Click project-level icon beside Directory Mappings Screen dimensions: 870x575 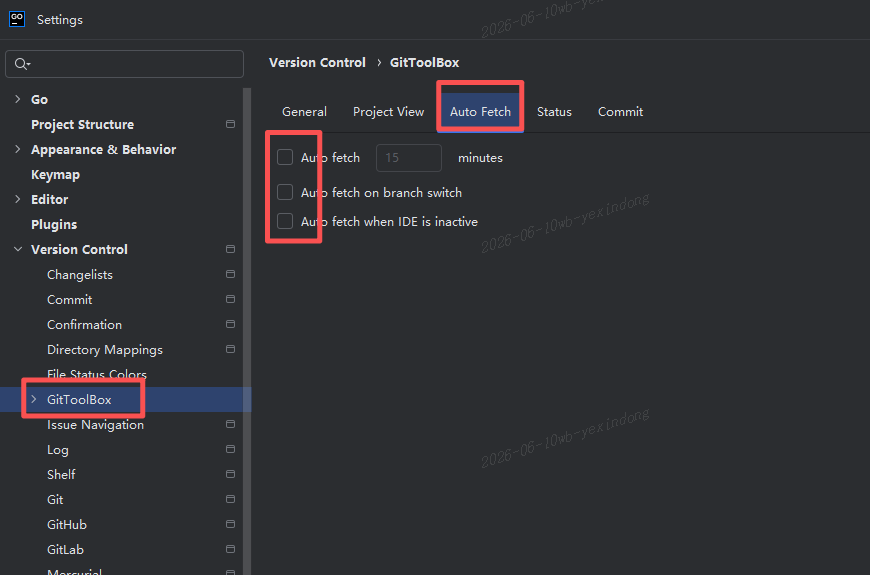pos(230,349)
